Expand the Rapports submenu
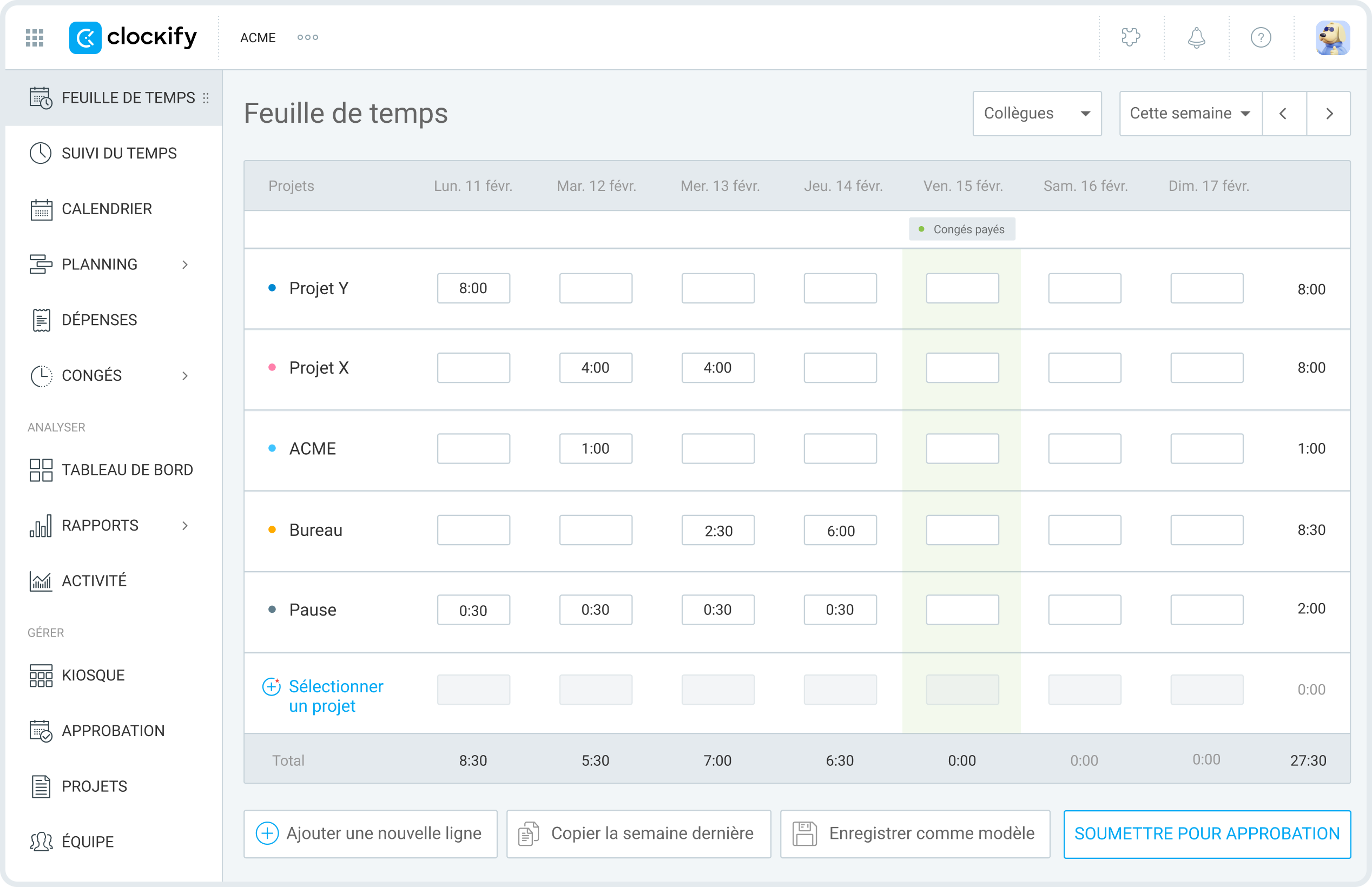 click(185, 525)
